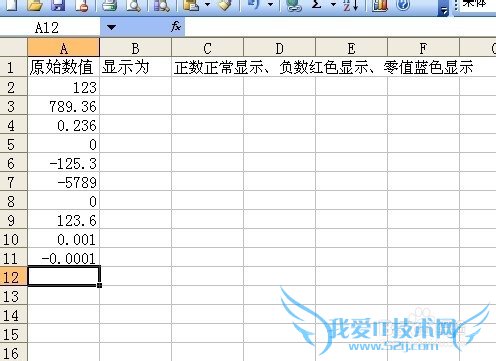Click into the formula bar input
This screenshot has width=496, height=361.
click(x=340, y=27)
